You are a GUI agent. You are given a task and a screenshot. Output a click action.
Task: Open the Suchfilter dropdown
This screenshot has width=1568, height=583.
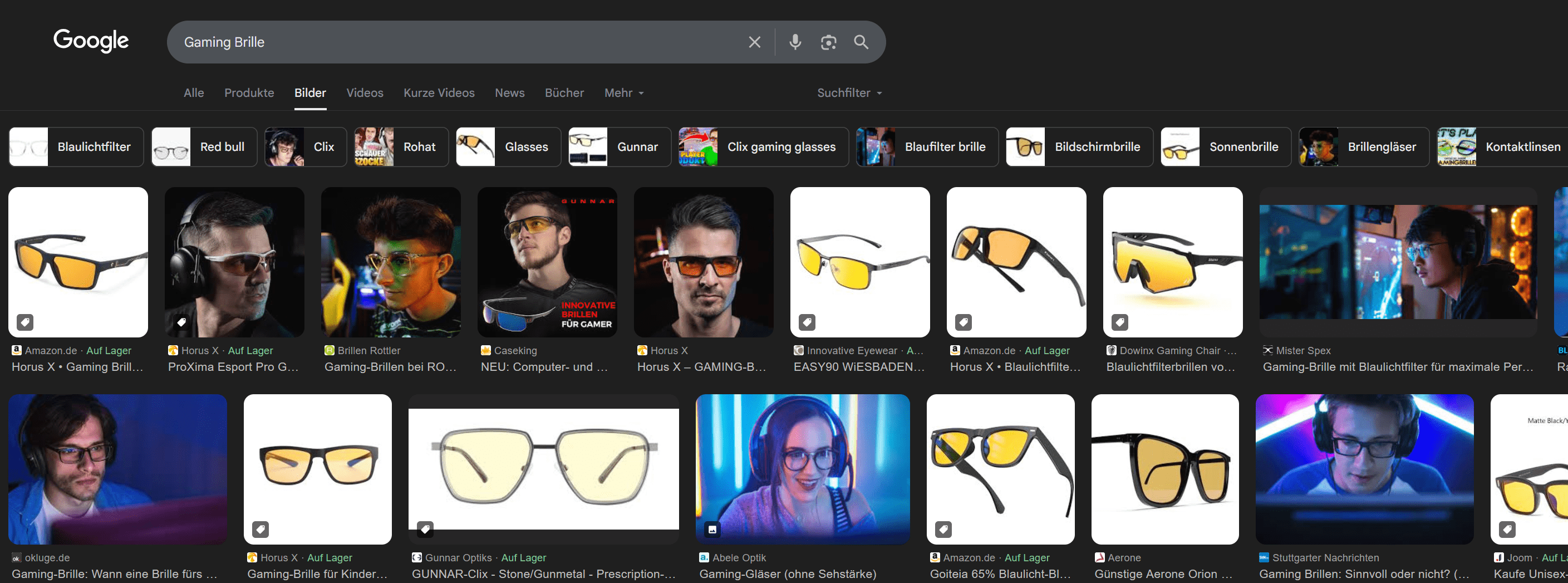point(849,92)
